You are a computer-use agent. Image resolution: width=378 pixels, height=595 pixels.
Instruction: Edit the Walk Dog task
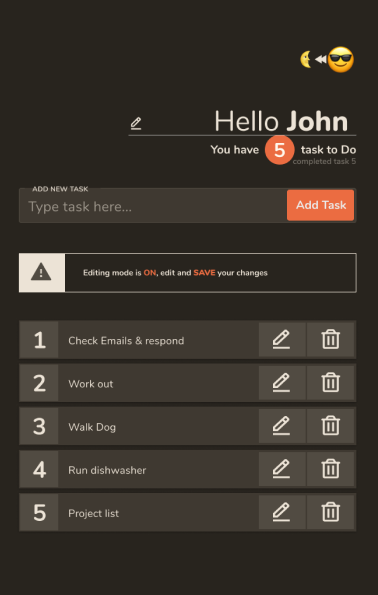(x=282, y=426)
